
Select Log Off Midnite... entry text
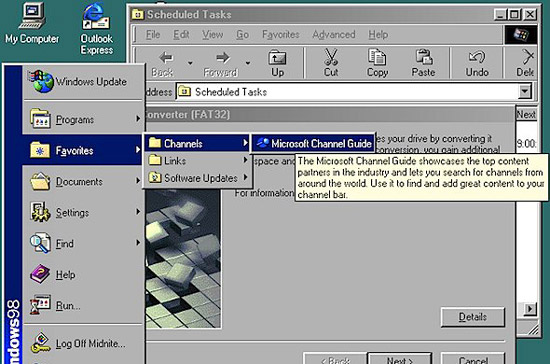90,343
